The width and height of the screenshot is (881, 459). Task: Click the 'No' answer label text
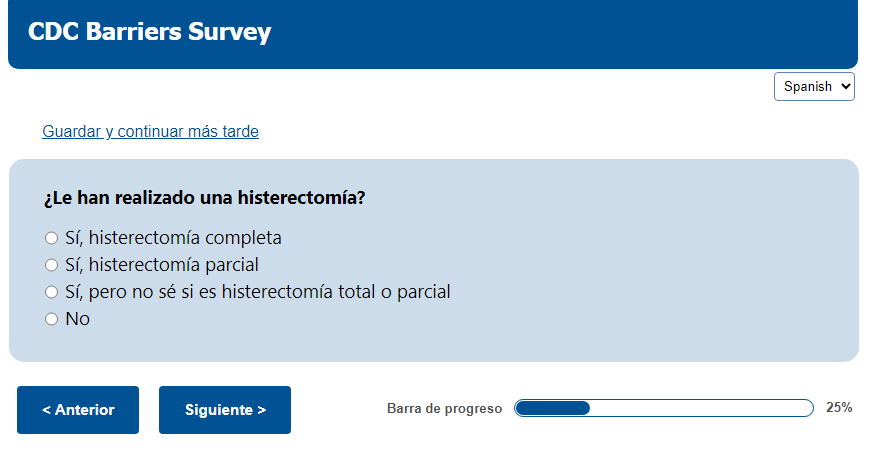click(77, 319)
